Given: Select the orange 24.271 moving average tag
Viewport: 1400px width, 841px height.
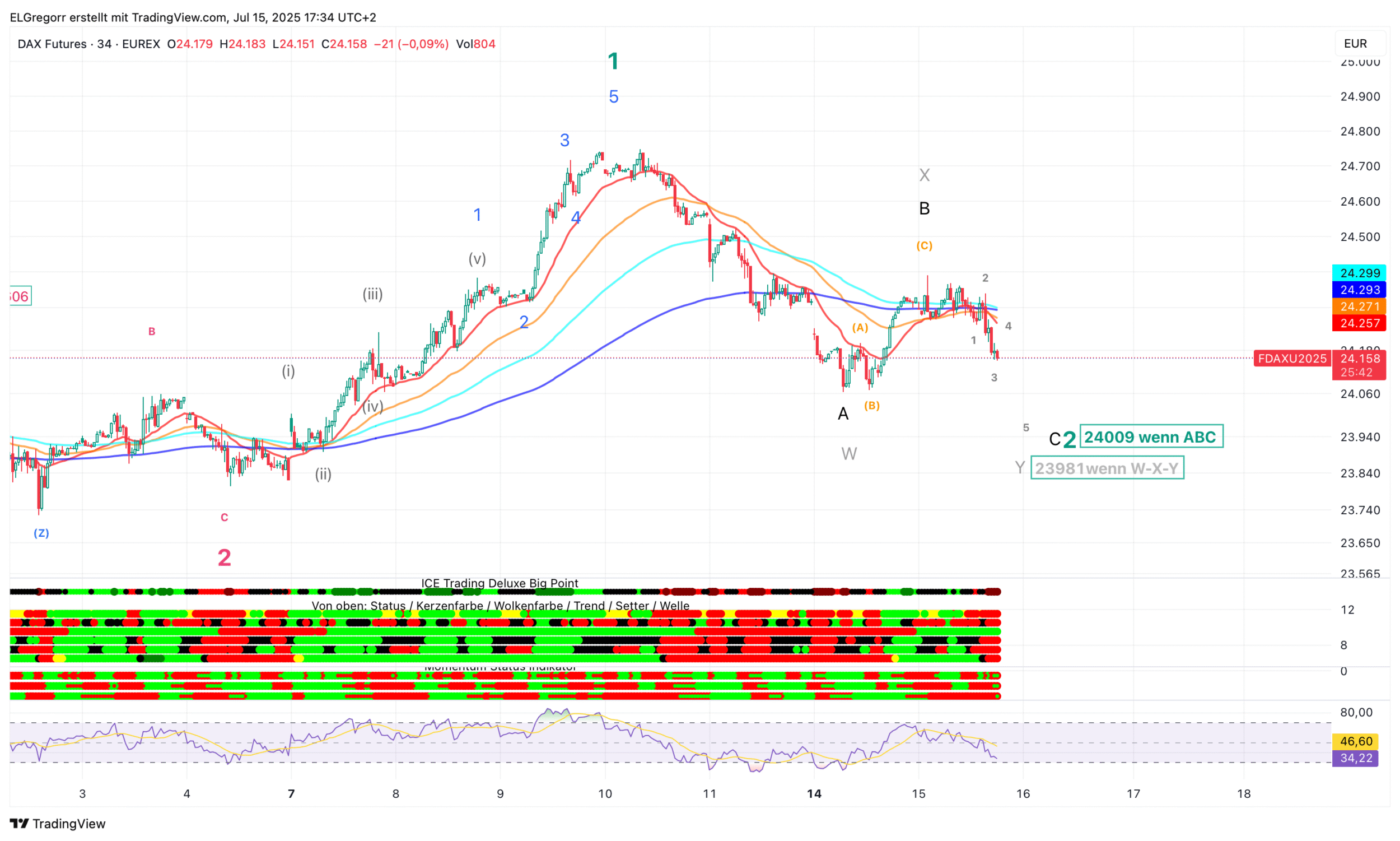Looking at the screenshot, I should click(x=1359, y=306).
